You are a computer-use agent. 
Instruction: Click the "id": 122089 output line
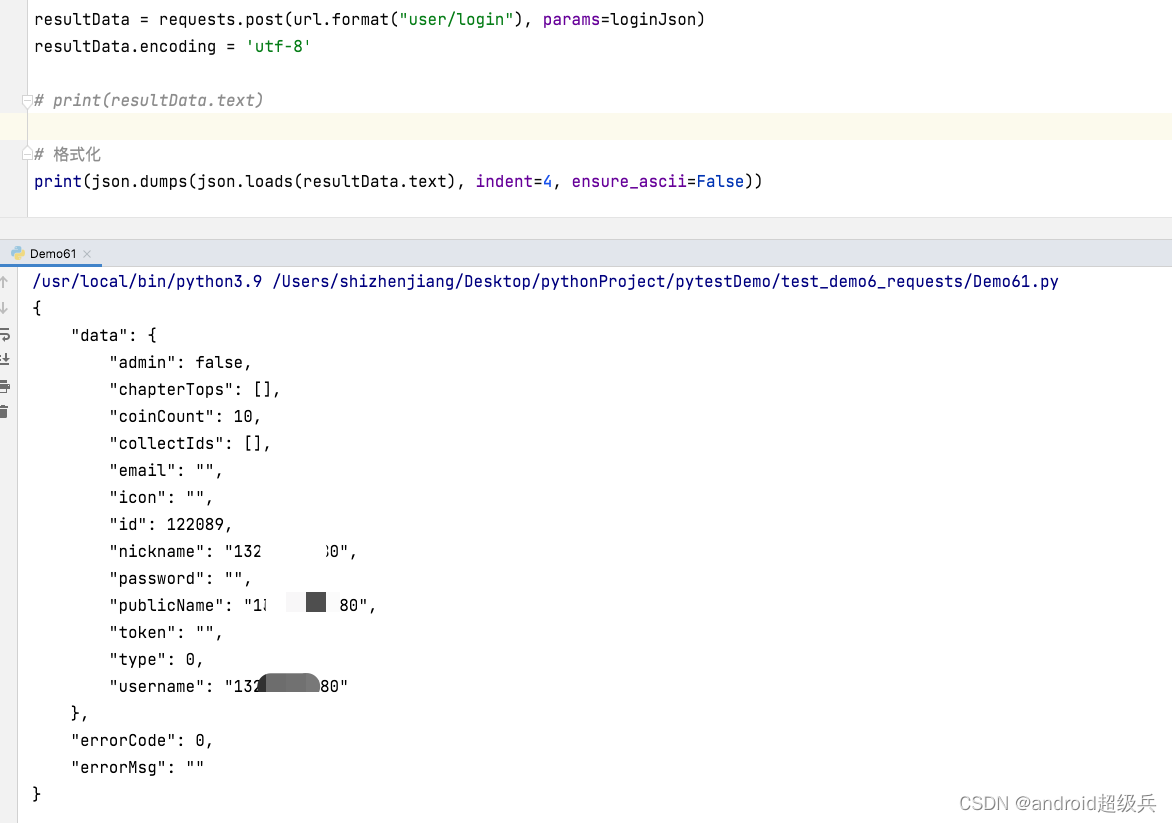pos(170,524)
